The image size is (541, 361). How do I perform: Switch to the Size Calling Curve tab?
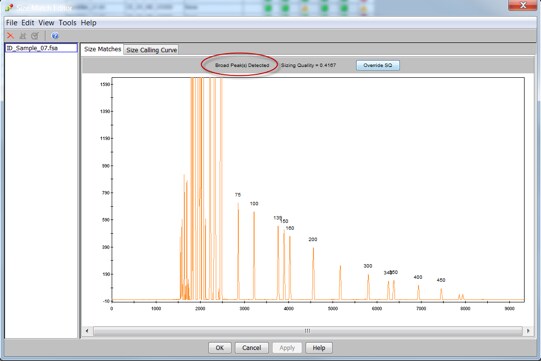point(151,50)
